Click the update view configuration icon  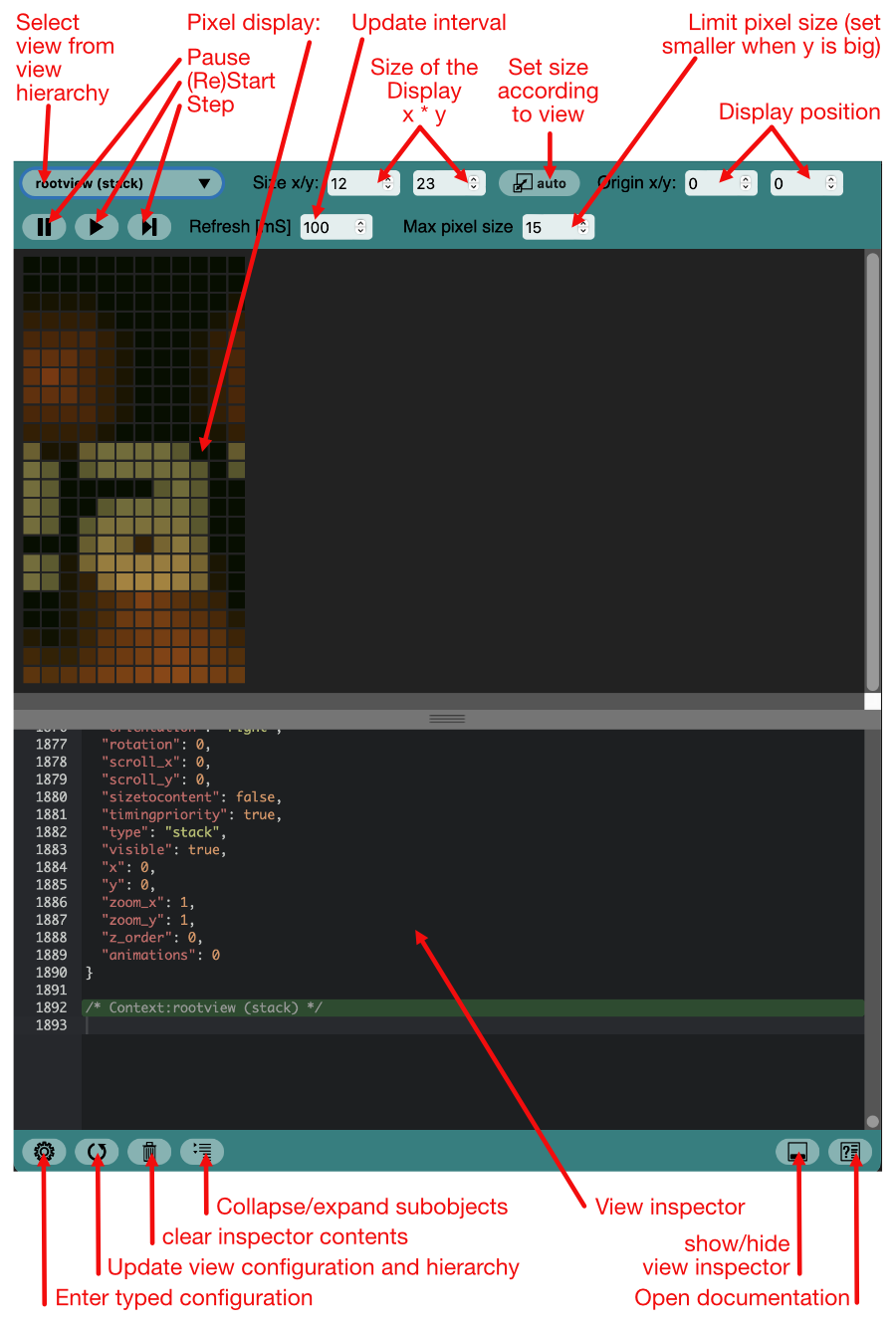click(97, 1152)
